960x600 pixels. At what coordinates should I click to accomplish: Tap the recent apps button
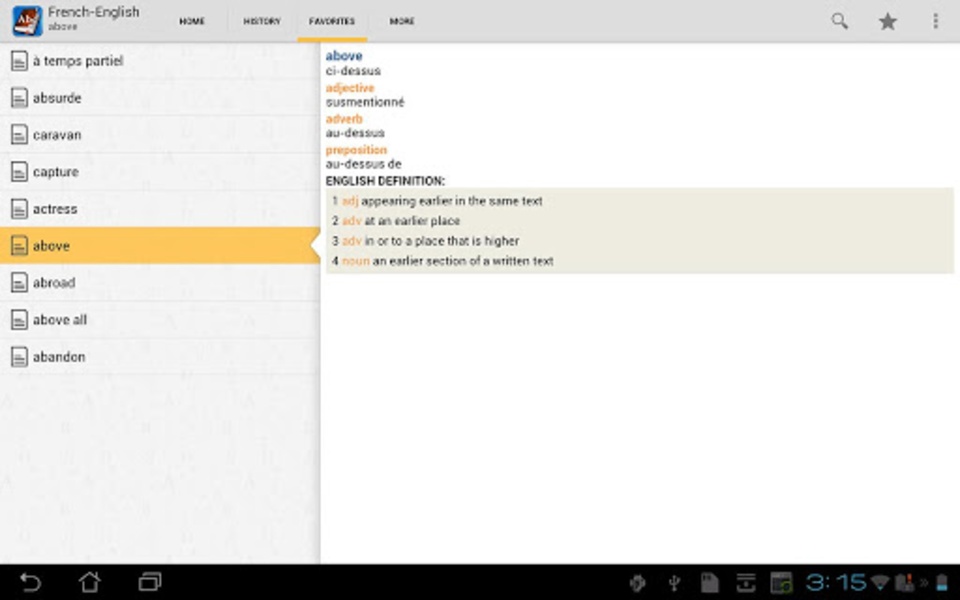pos(149,582)
